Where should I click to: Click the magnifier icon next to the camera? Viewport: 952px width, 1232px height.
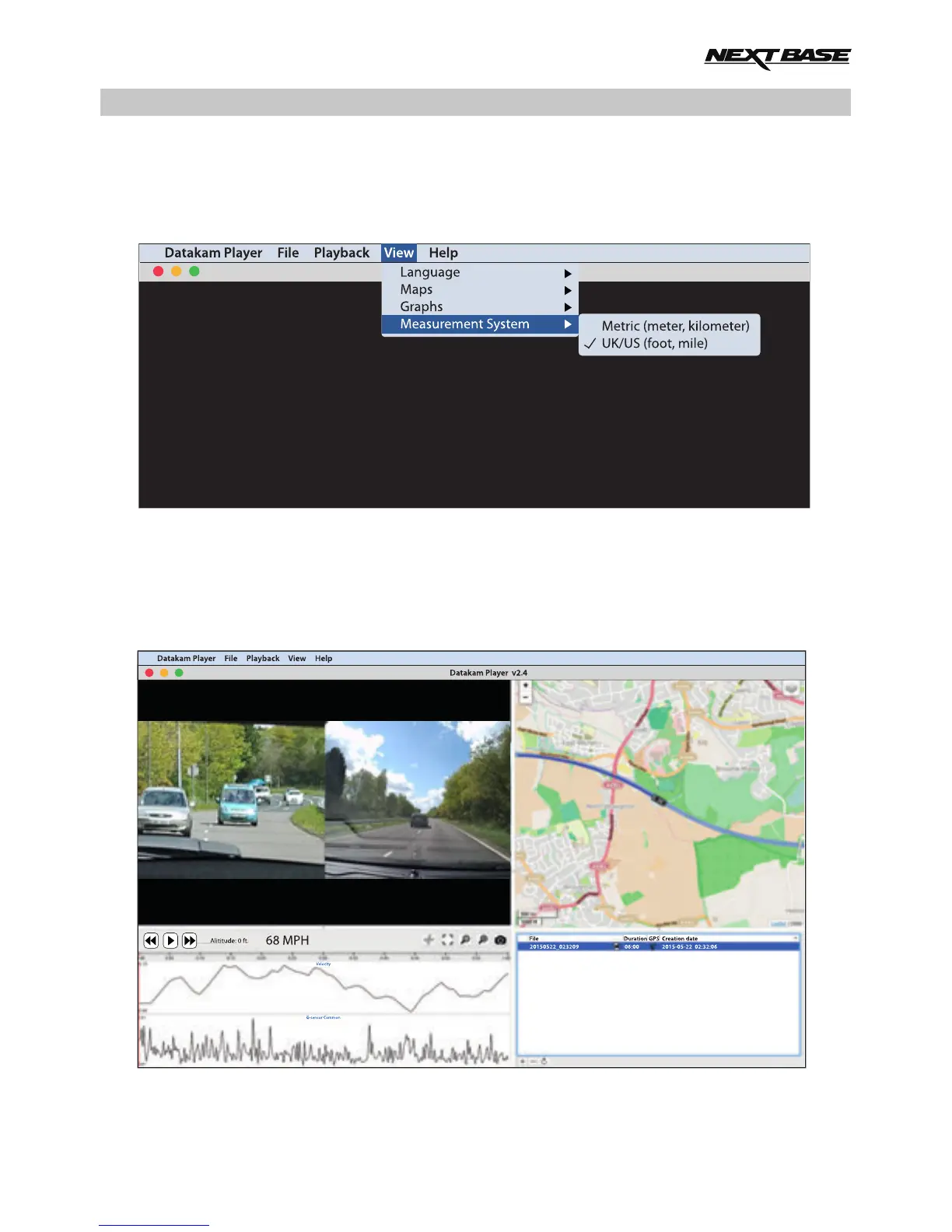(x=483, y=940)
